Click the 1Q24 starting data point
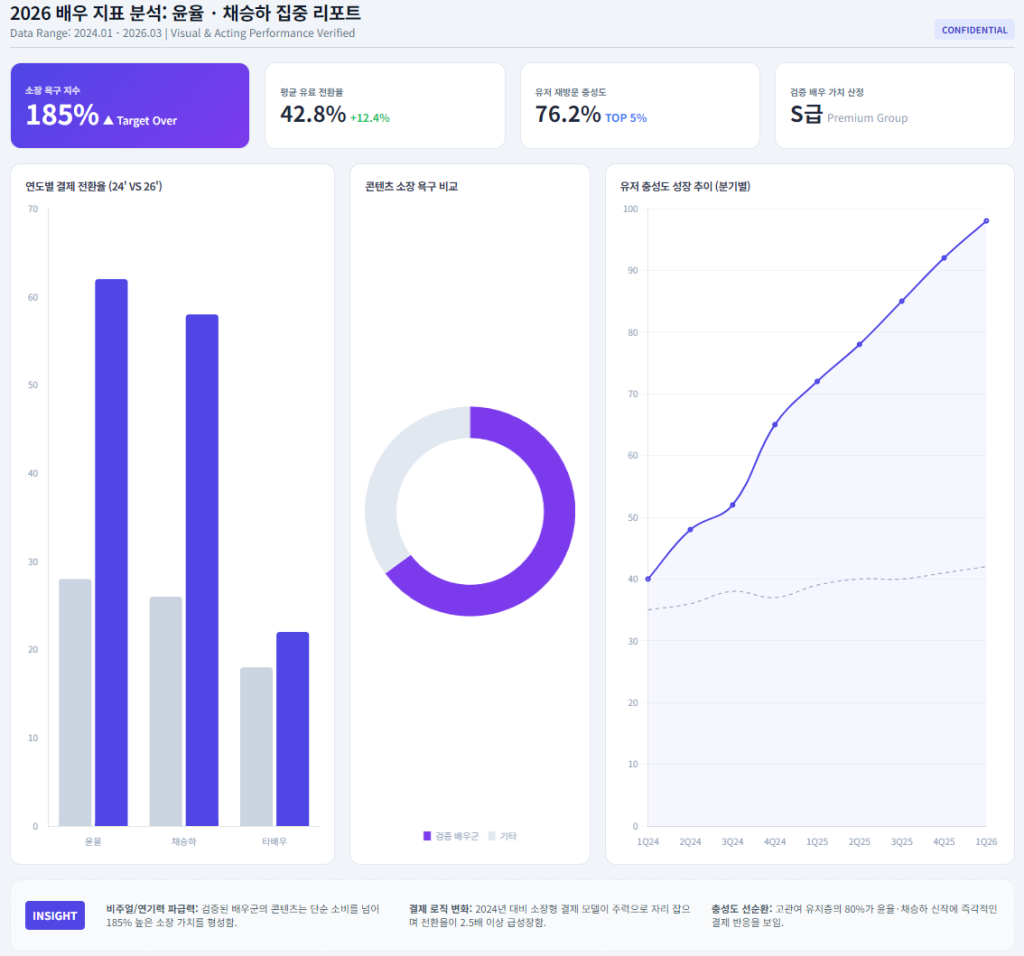This screenshot has width=1024, height=956. (x=648, y=579)
